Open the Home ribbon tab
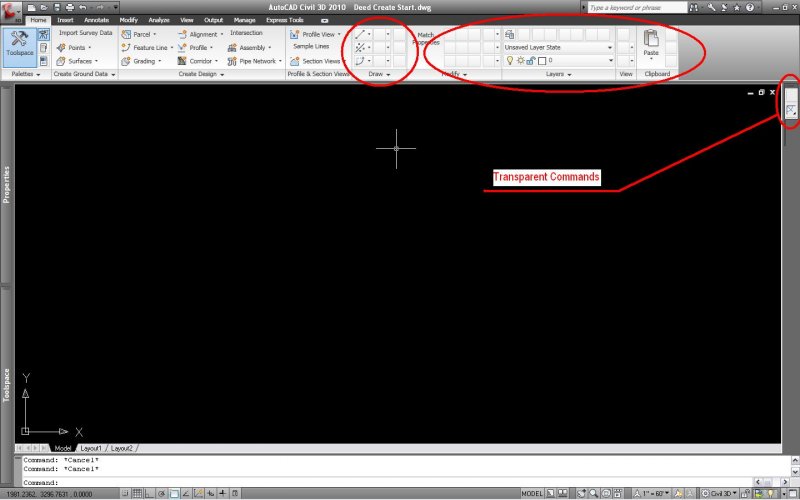Image resolution: width=800 pixels, height=500 pixels. tap(38, 20)
